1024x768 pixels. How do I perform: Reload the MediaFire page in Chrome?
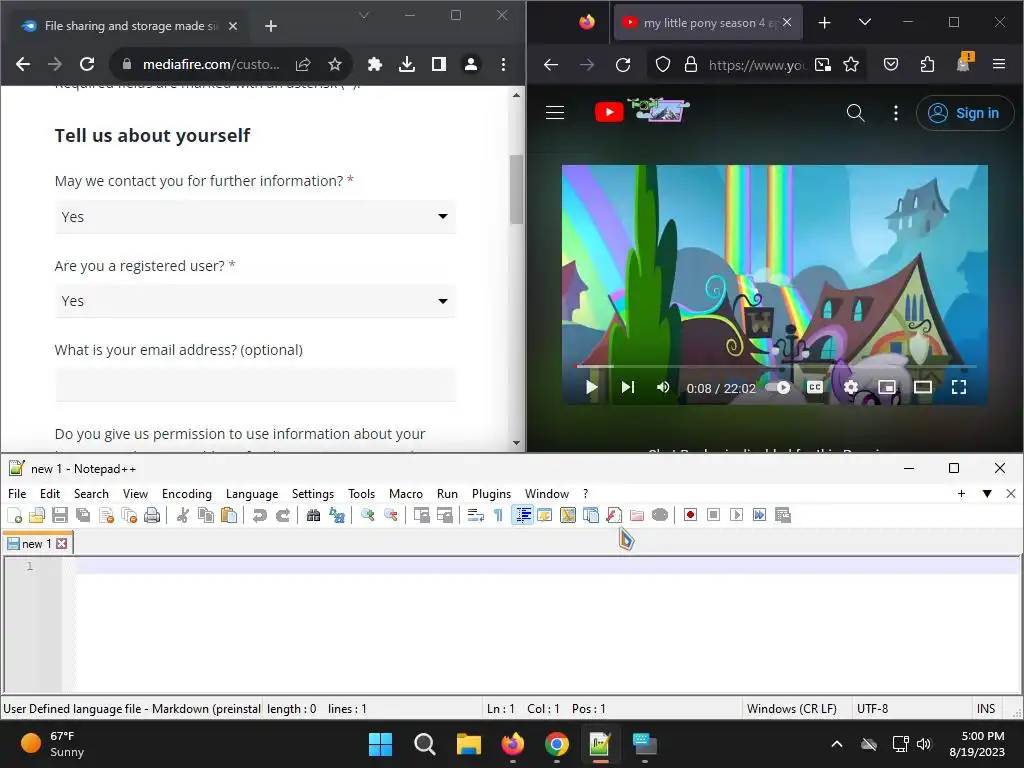[x=87, y=64]
